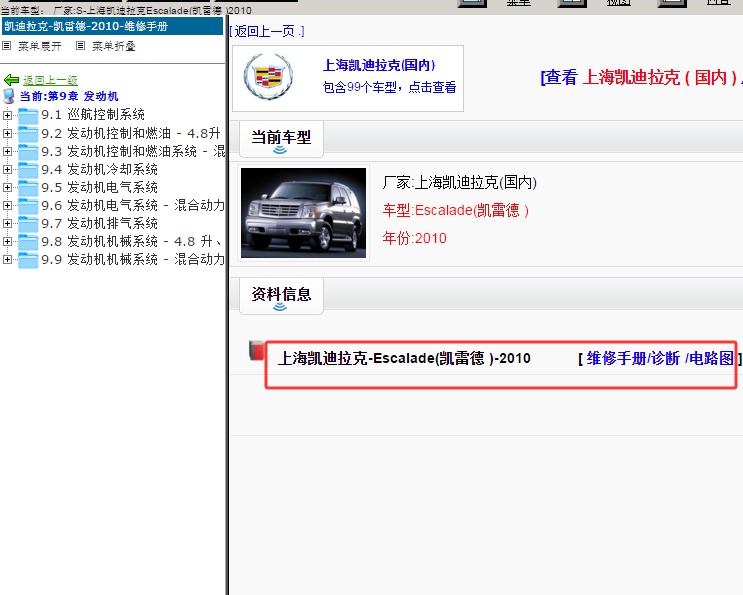743x595 pixels.
Task: Open 9.8 发动机机械系统 - 4.8 升
Action: pyautogui.click(x=132, y=241)
